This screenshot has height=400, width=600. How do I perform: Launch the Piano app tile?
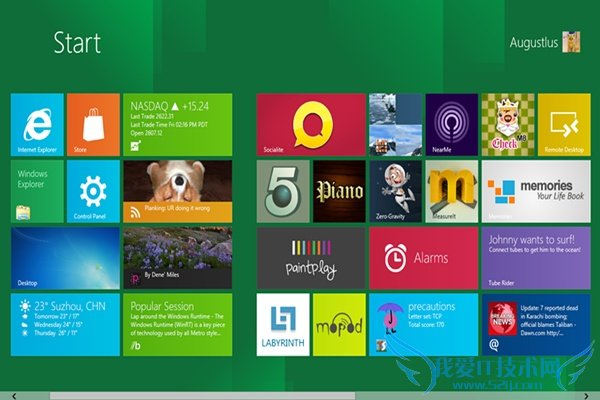tap(339, 191)
